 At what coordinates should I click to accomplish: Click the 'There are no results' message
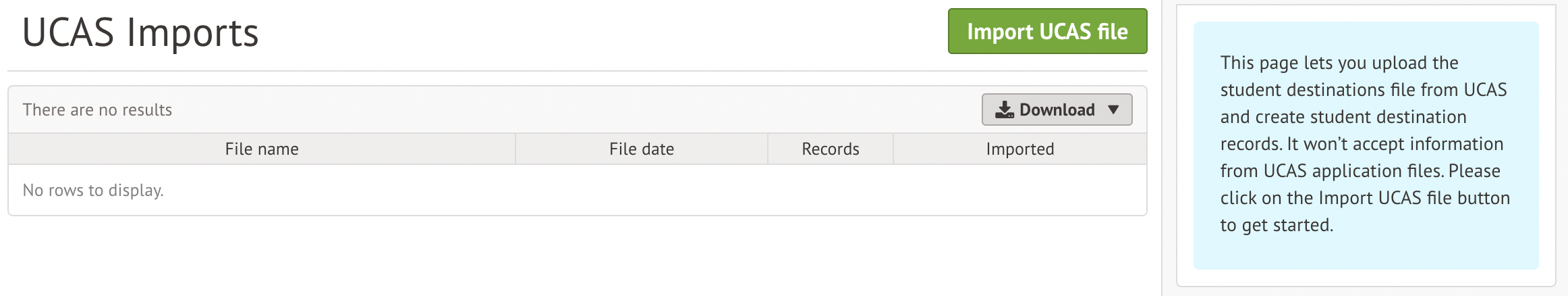97,109
